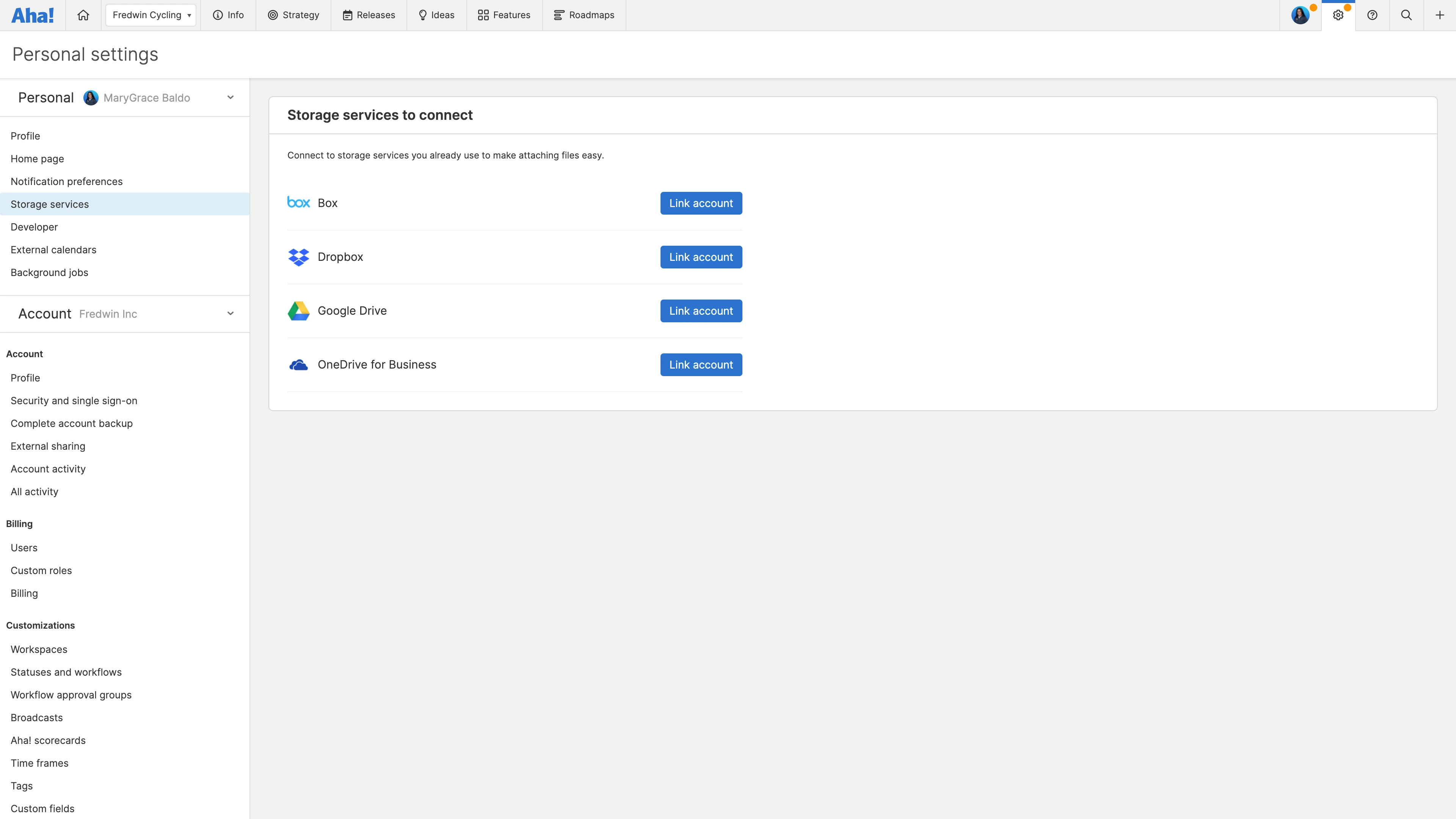The image size is (1456, 819).
Task: Open the Fredwin Cycling workspace dropdown
Action: [x=150, y=15]
